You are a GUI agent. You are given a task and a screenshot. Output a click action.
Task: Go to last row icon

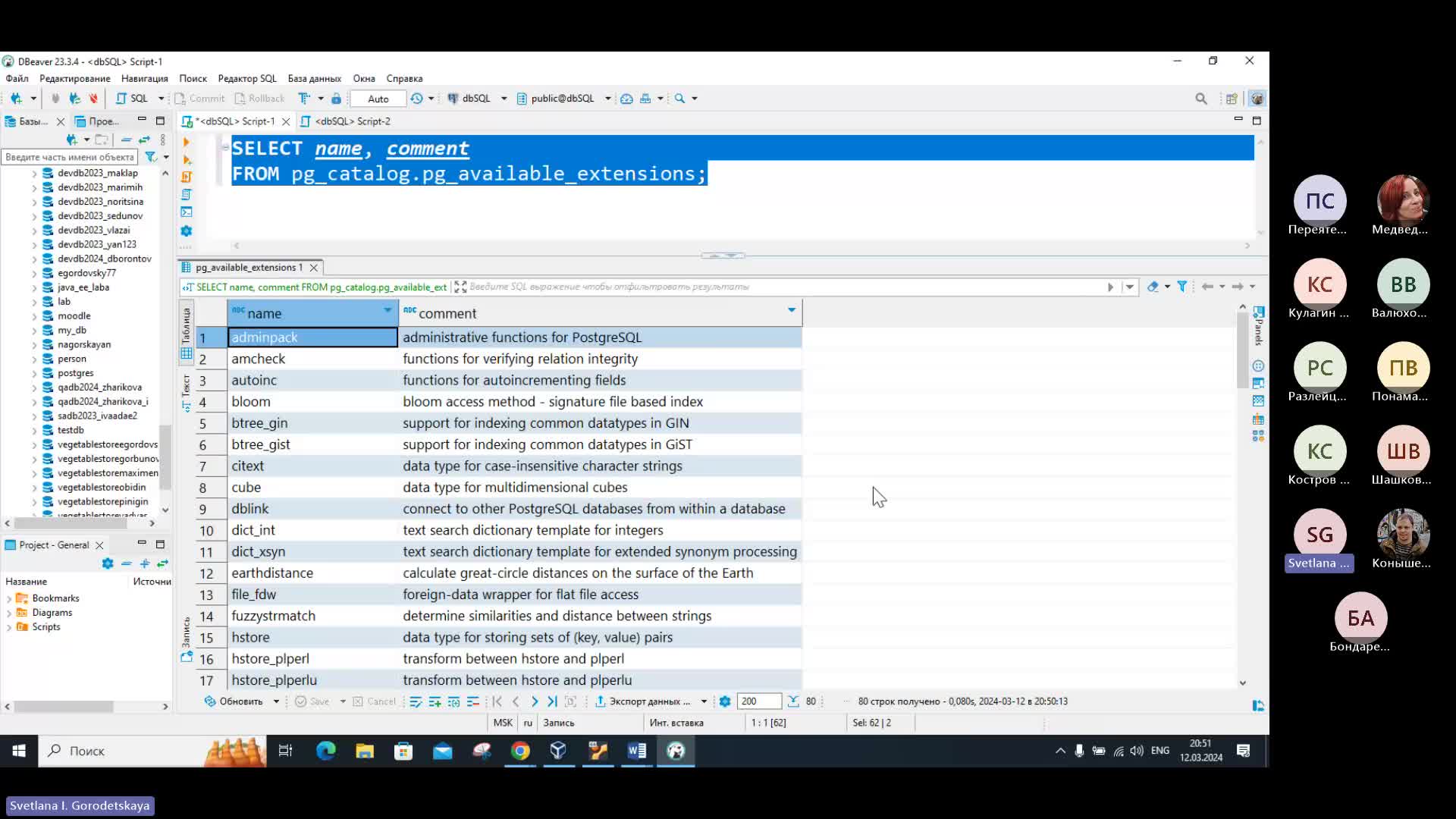tap(553, 701)
